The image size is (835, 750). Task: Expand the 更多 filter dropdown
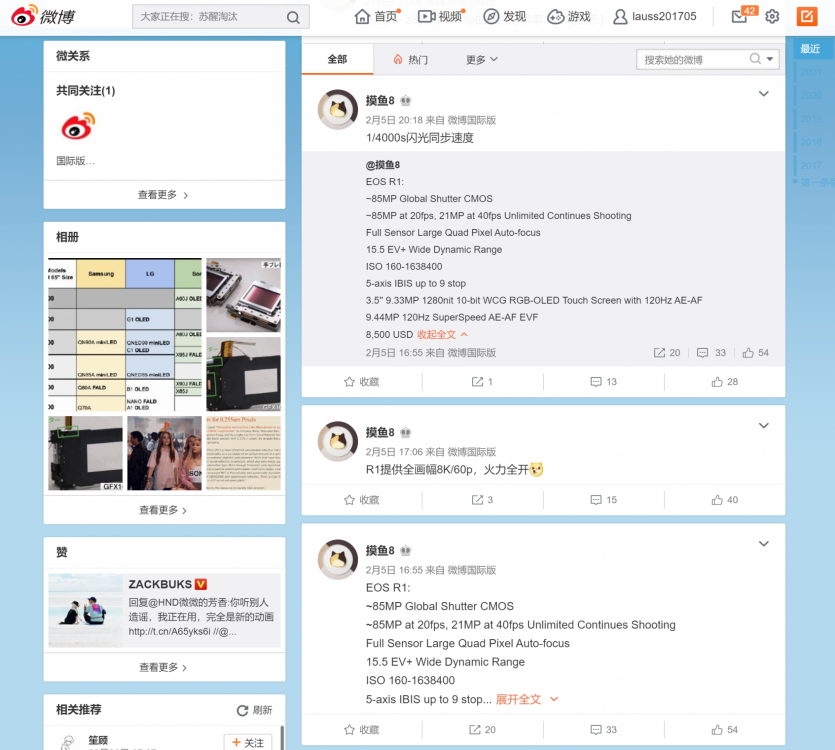pos(481,60)
